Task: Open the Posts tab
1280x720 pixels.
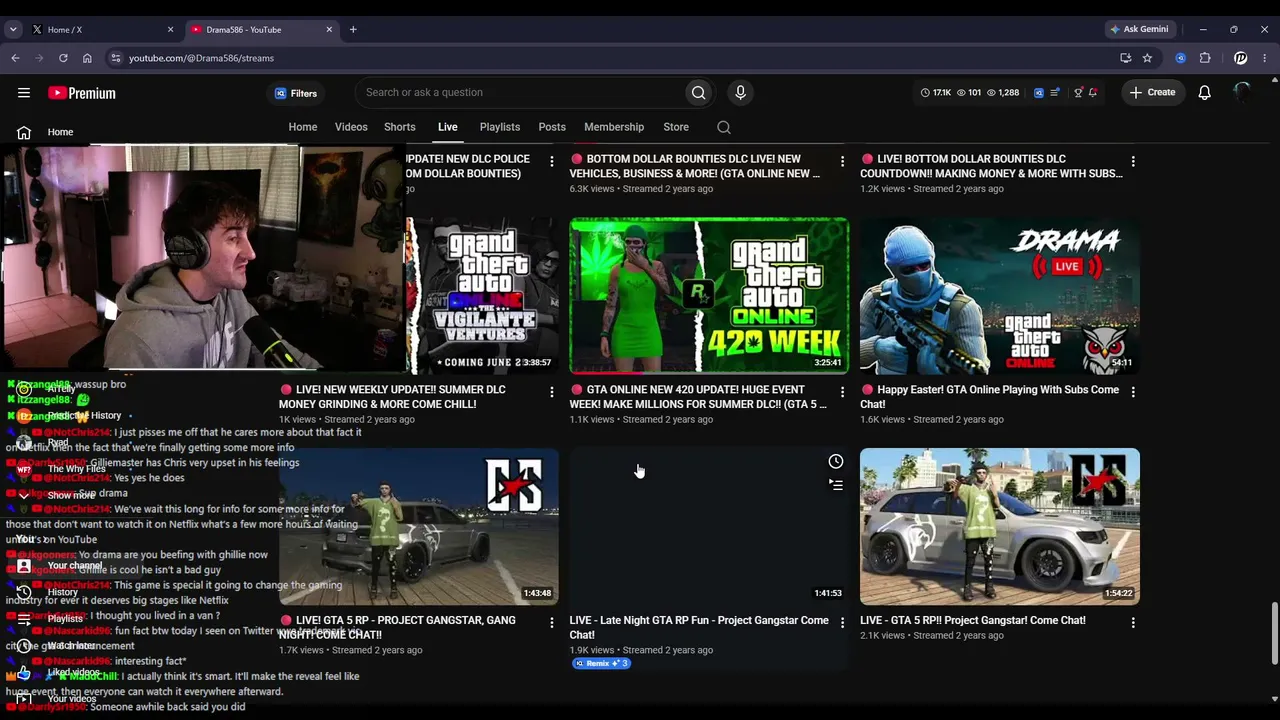Action: 552,127
